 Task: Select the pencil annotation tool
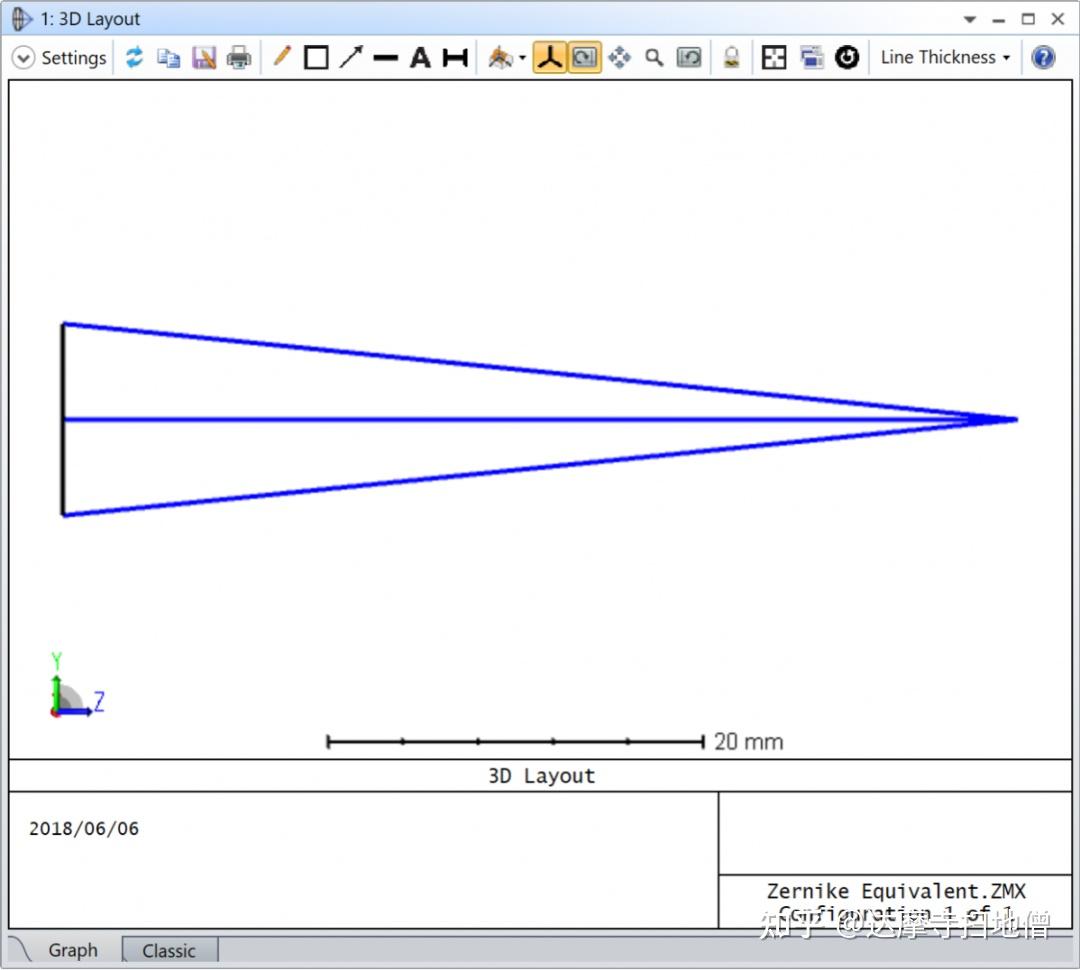point(281,57)
